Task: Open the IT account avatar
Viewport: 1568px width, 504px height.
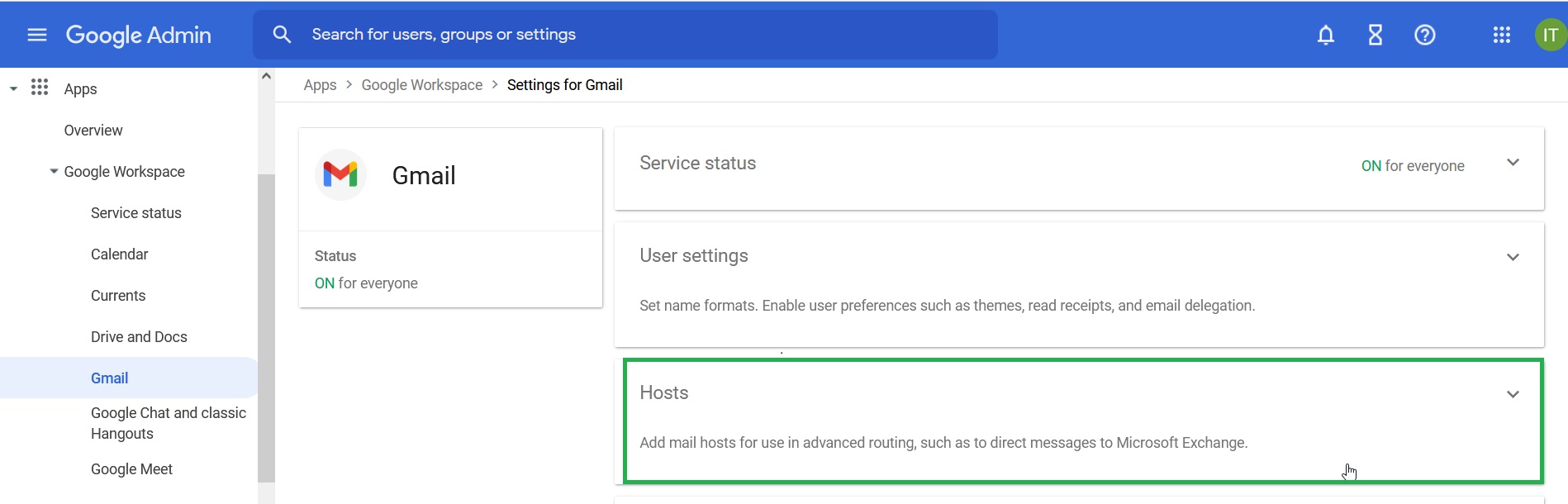Action: pyautogui.click(x=1551, y=35)
